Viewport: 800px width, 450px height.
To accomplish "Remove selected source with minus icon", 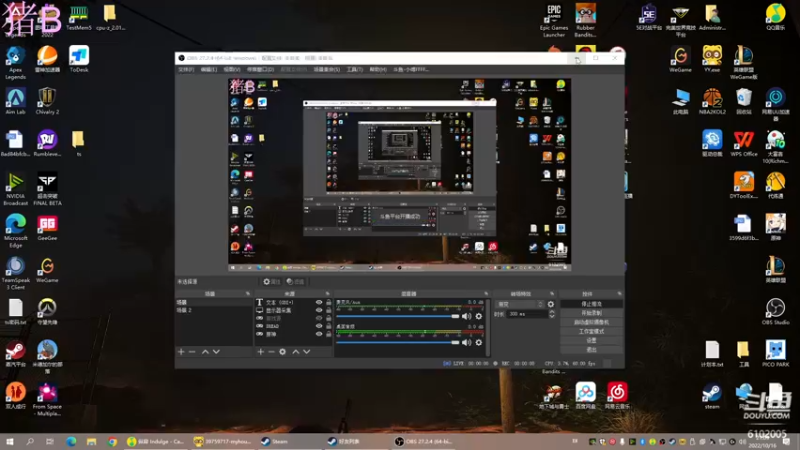I will point(271,352).
